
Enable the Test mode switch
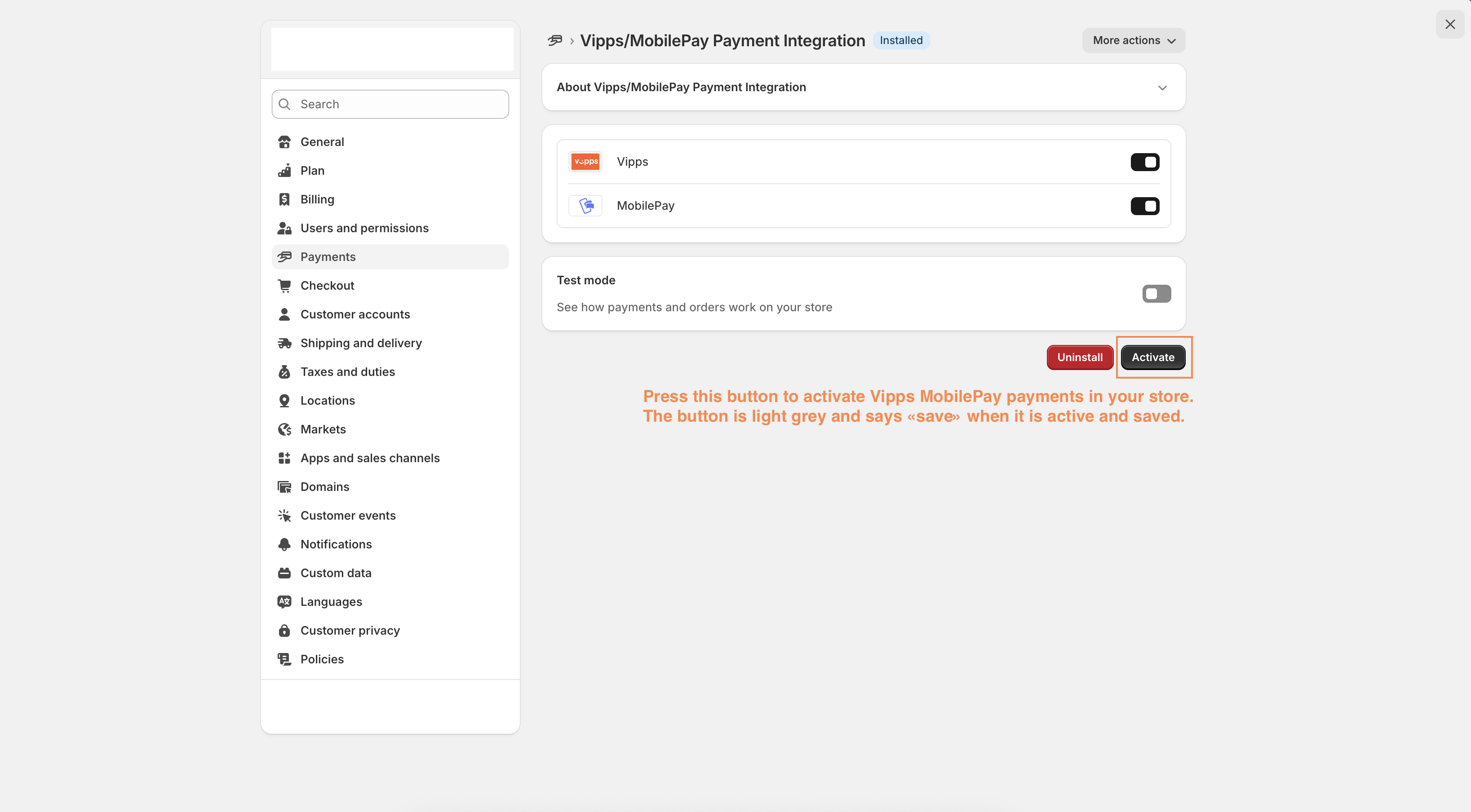click(1156, 294)
